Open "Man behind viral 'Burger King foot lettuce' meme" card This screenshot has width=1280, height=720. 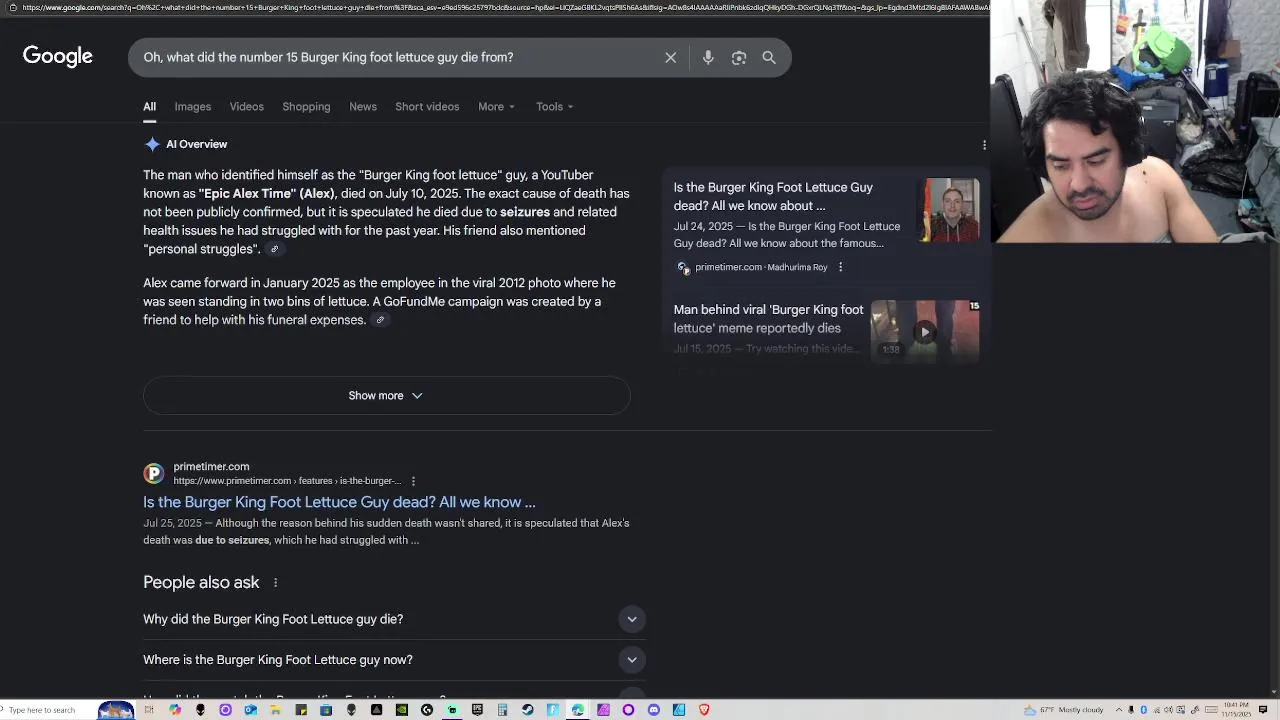pyautogui.click(x=768, y=319)
